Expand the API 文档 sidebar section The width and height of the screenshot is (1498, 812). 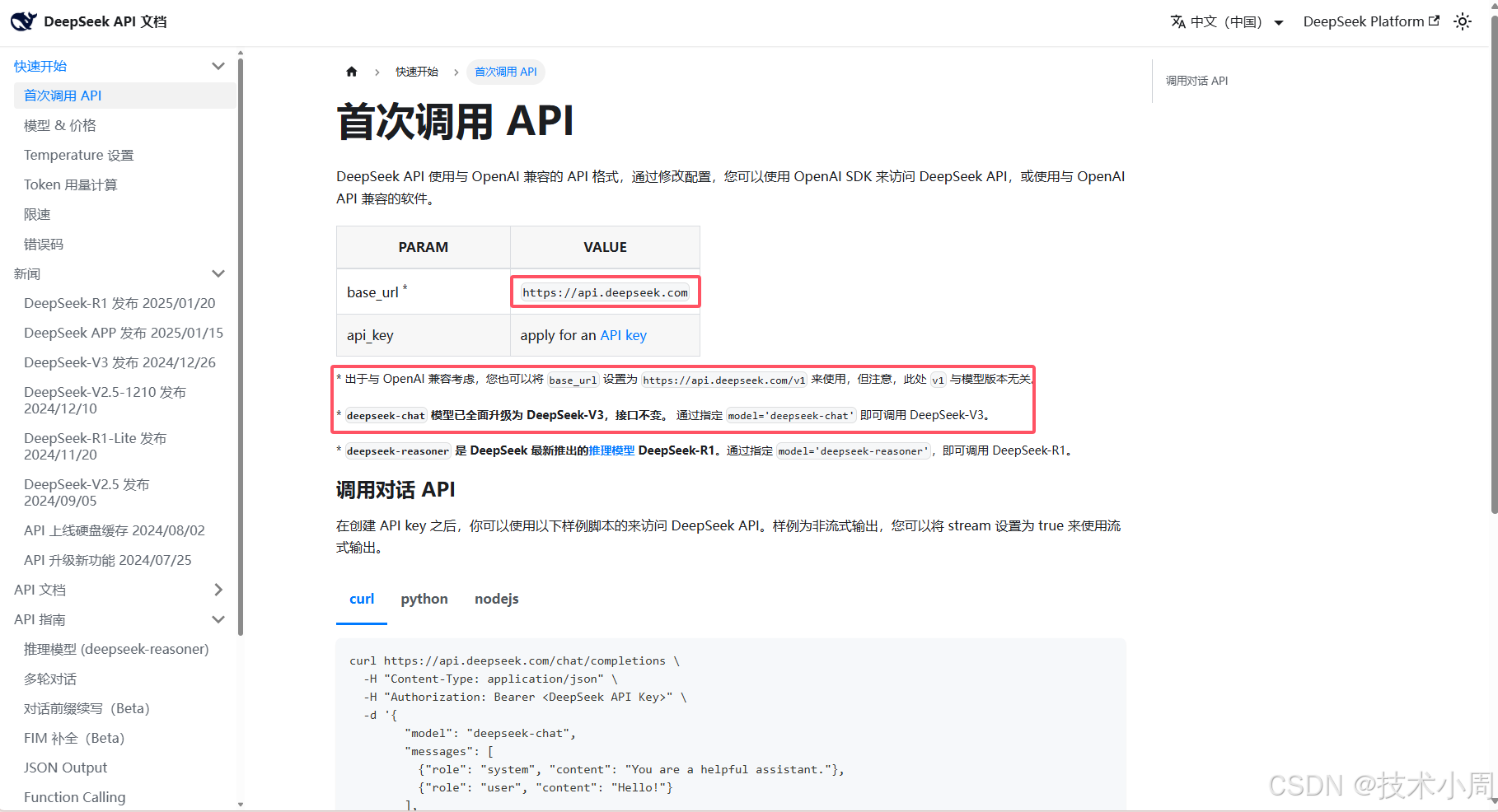(x=218, y=590)
